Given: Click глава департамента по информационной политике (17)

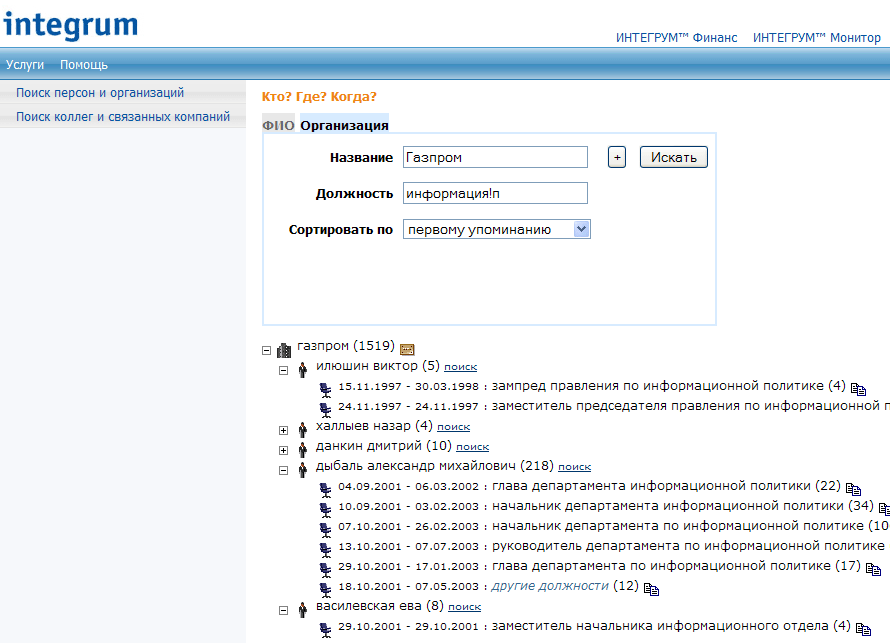Looking at the screenshot, I should [x=676, y=566].
